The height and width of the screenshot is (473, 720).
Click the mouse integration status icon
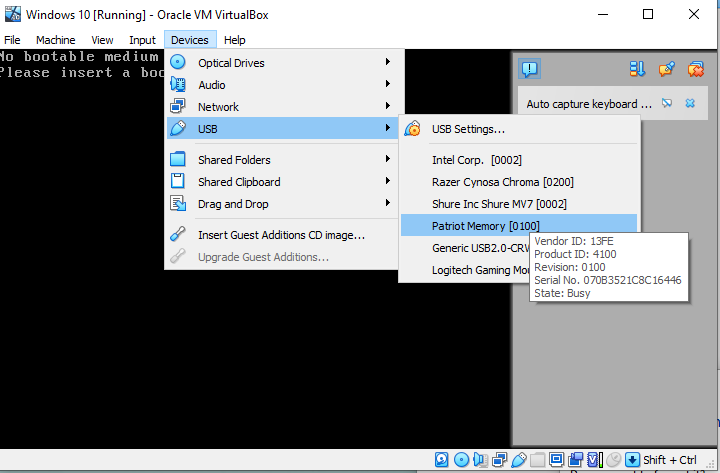tap(613, 460)
